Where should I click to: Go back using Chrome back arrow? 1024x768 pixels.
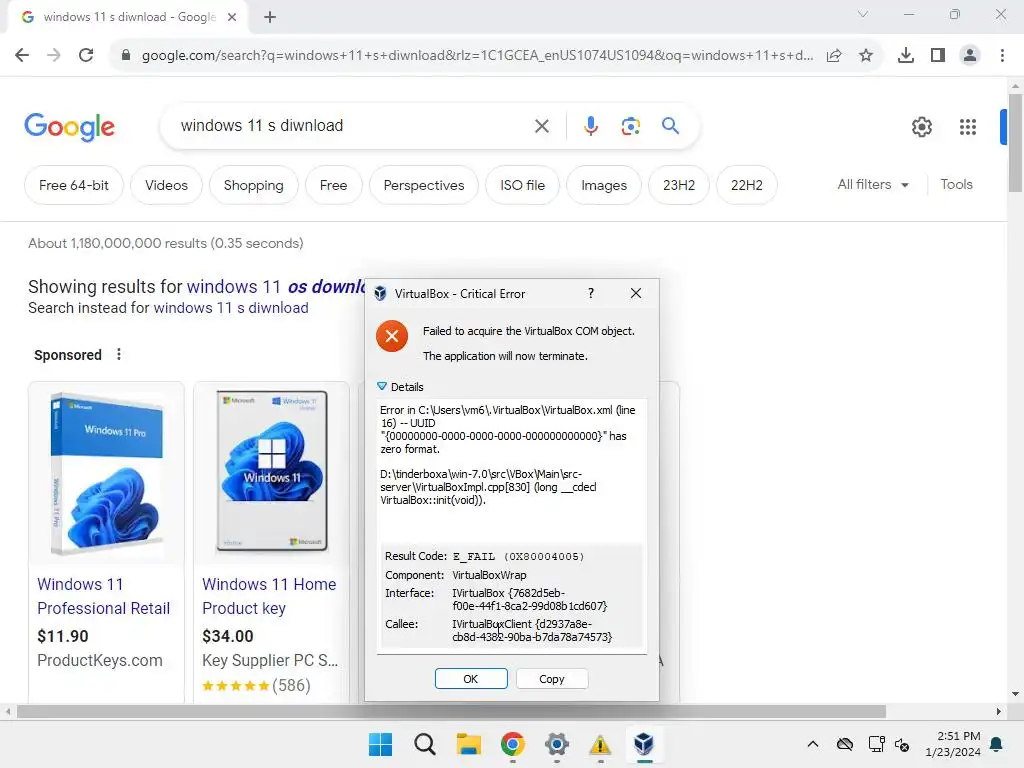22,55
